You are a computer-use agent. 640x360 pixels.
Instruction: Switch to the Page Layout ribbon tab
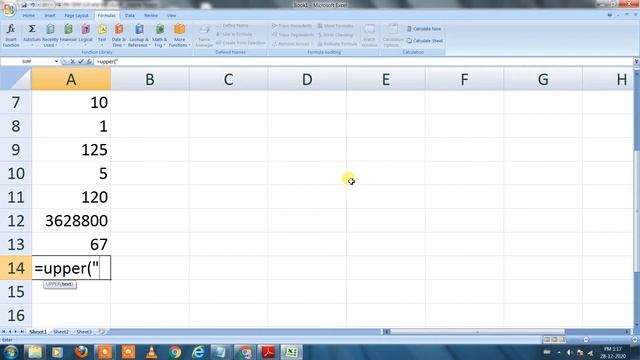[76, 16]
